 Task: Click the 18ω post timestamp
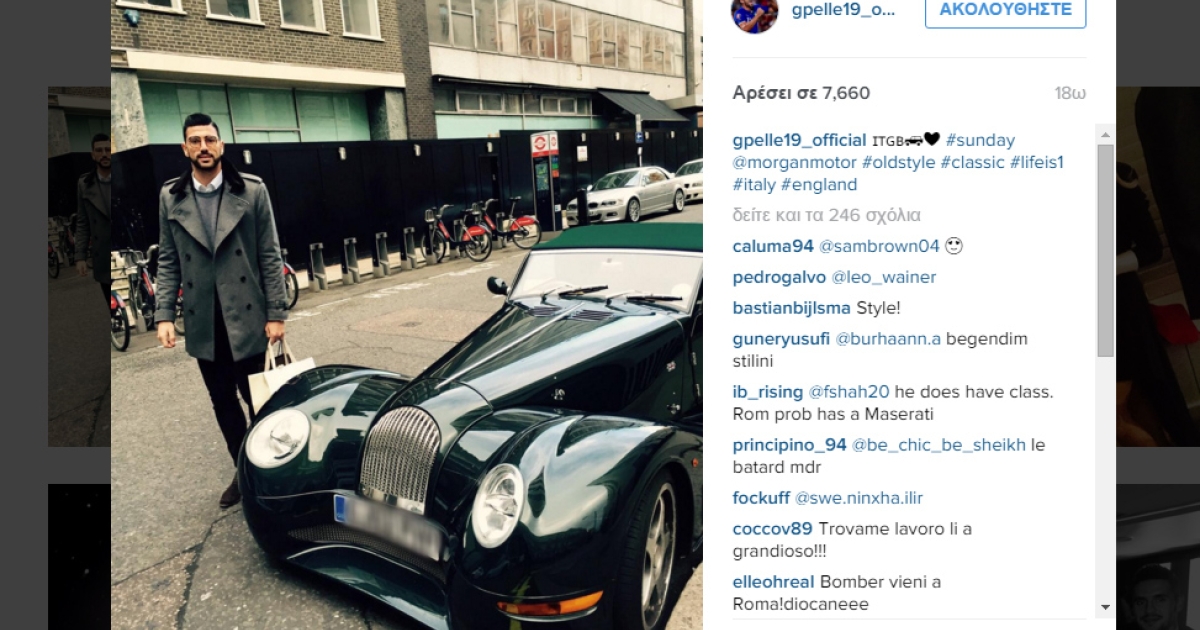(x=1070, y=93)
